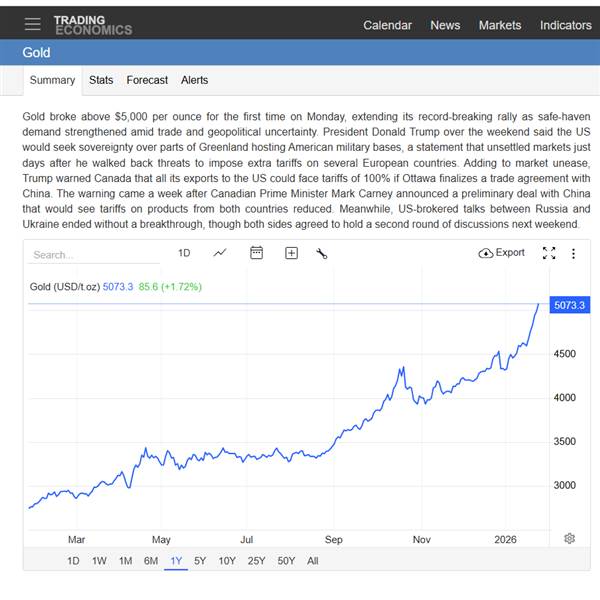Switch chart range to All

[313, 561]
